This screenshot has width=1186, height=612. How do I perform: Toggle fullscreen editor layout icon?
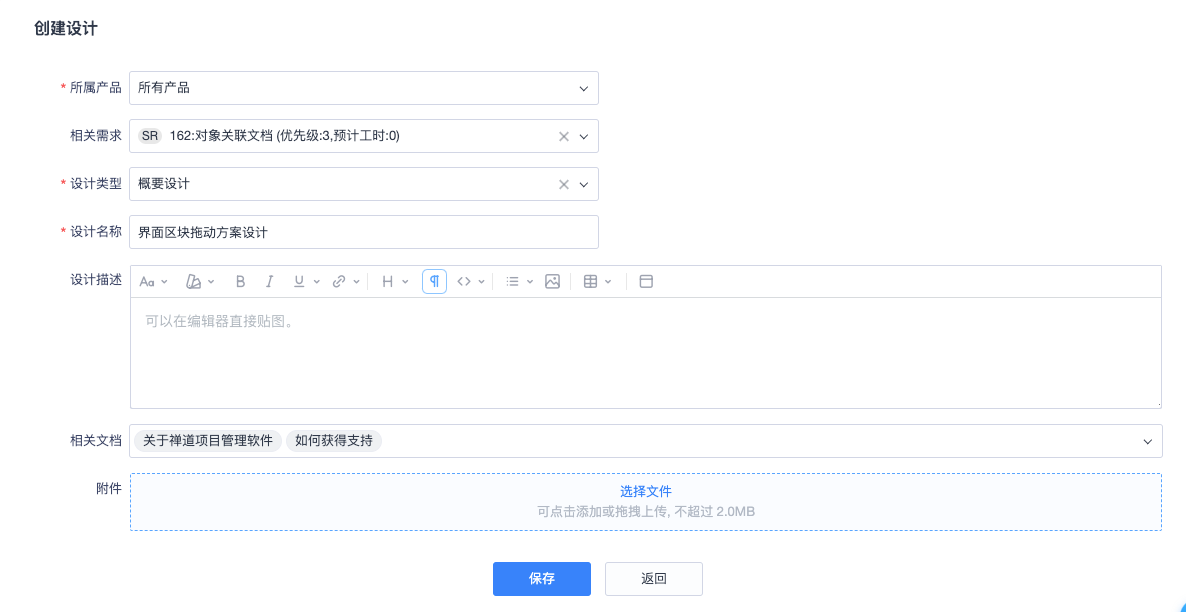click(646, 282)
